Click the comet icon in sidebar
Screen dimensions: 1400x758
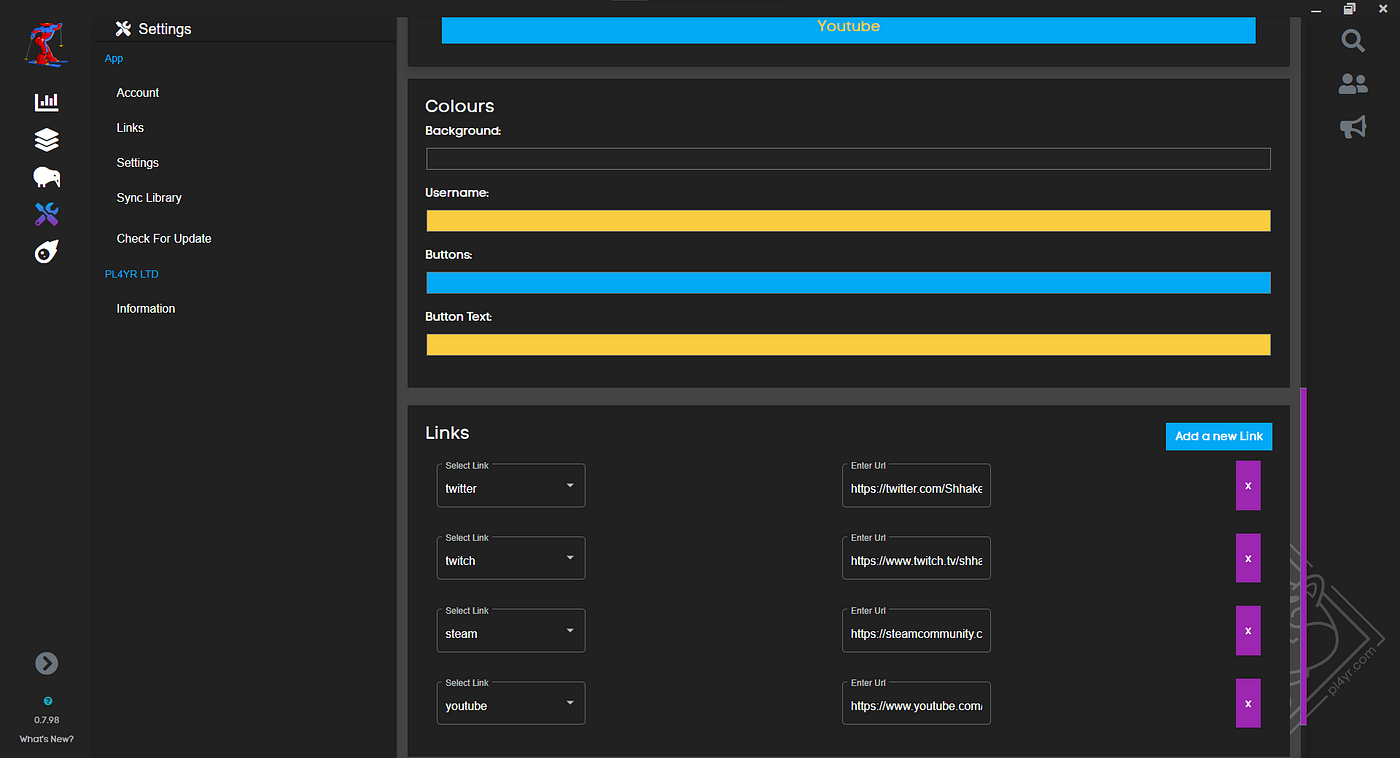pos(46,252)
